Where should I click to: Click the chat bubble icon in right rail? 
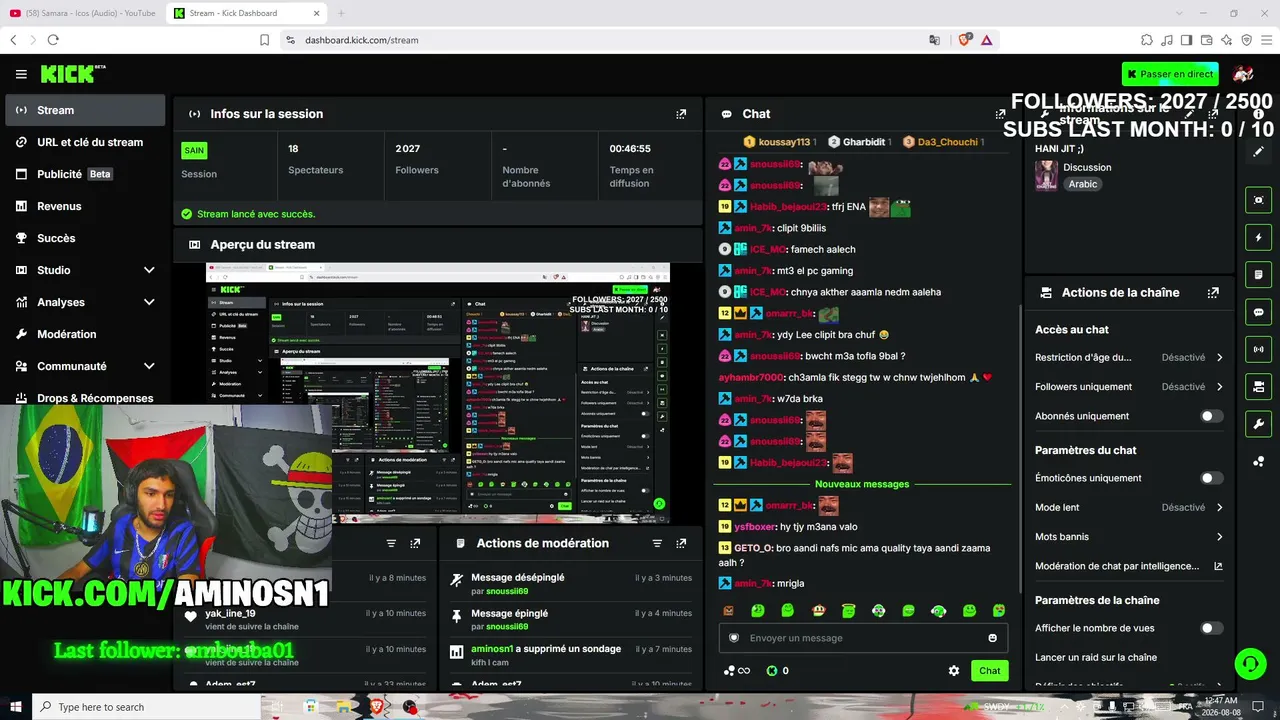[x=1259, y=312]
